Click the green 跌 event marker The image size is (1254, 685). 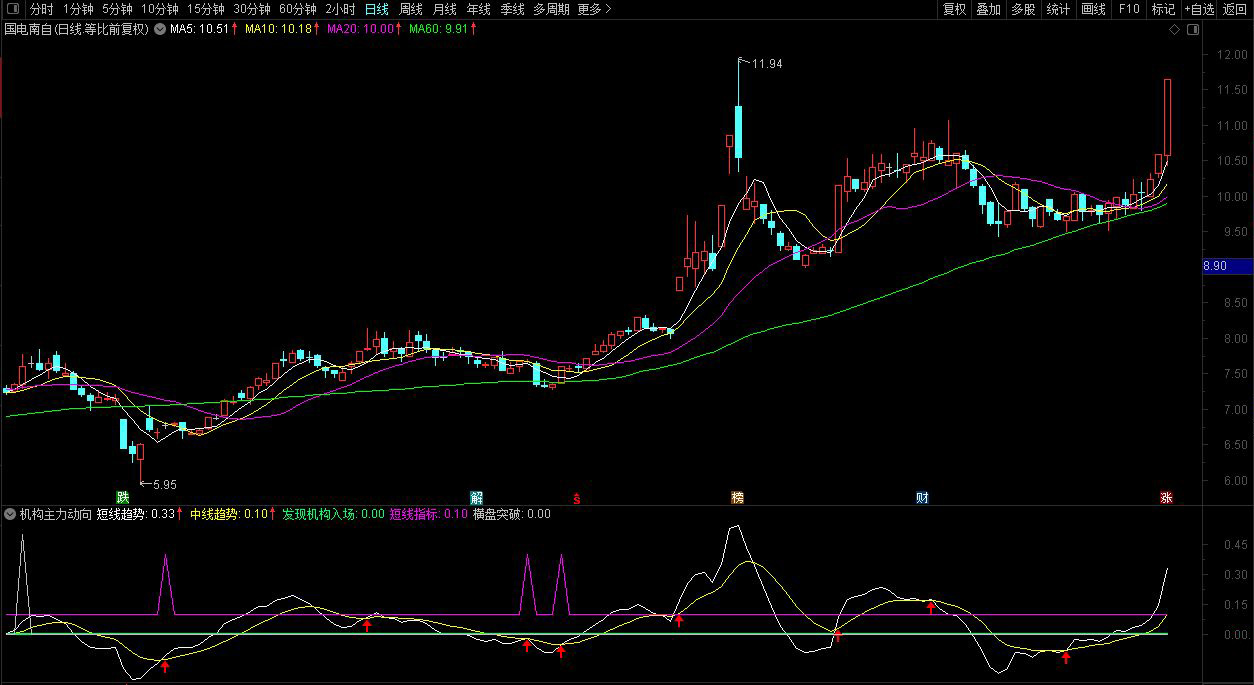(123, 497)
